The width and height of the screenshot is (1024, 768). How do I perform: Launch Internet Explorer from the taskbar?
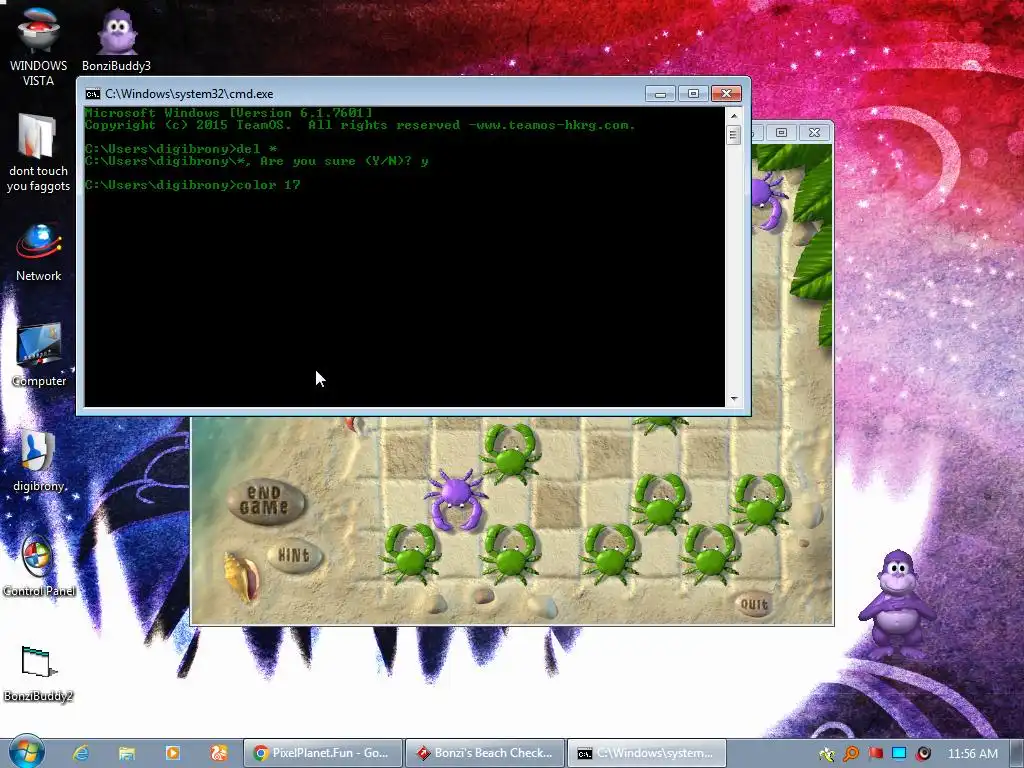[x=81, y=753]
